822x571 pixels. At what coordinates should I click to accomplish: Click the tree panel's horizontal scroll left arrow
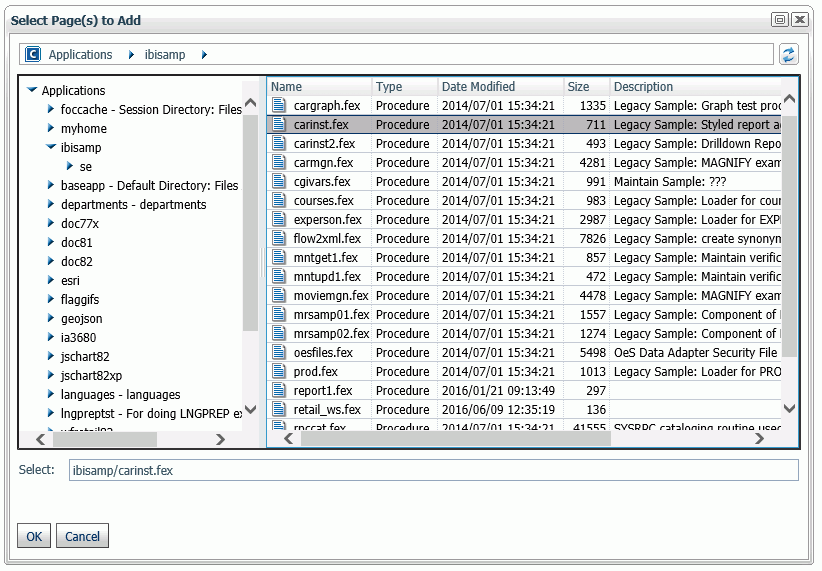[40, 439]
